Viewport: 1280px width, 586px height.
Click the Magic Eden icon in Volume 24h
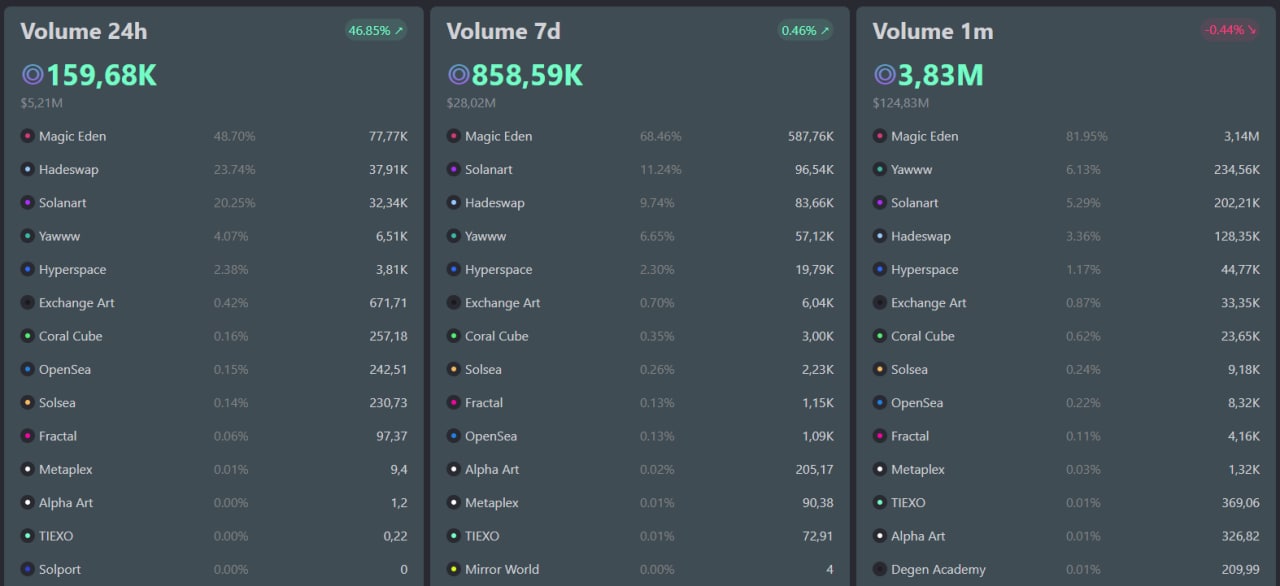coord(28,136)
